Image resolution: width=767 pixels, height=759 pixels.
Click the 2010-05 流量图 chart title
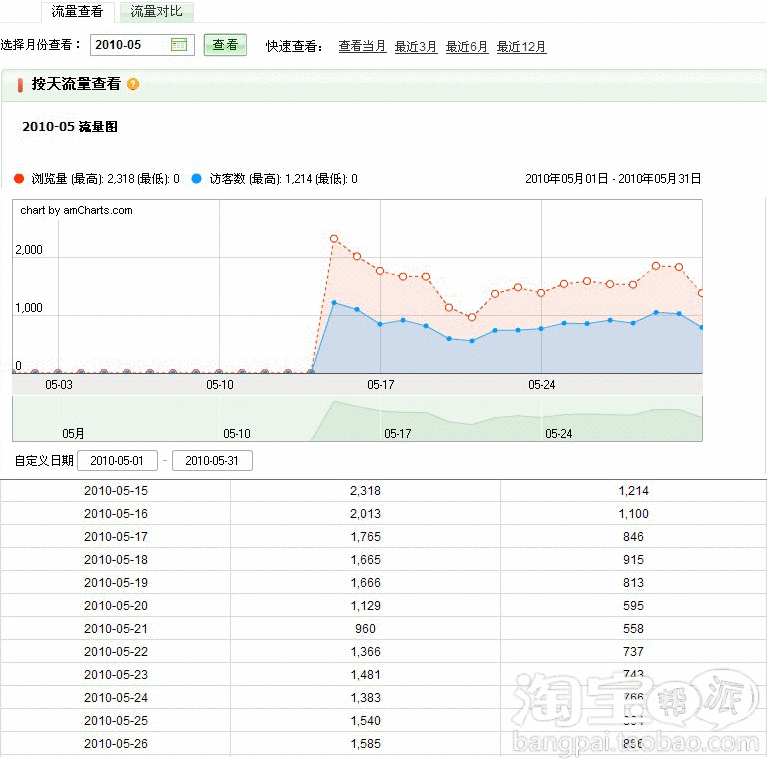(x=70, y=127)
